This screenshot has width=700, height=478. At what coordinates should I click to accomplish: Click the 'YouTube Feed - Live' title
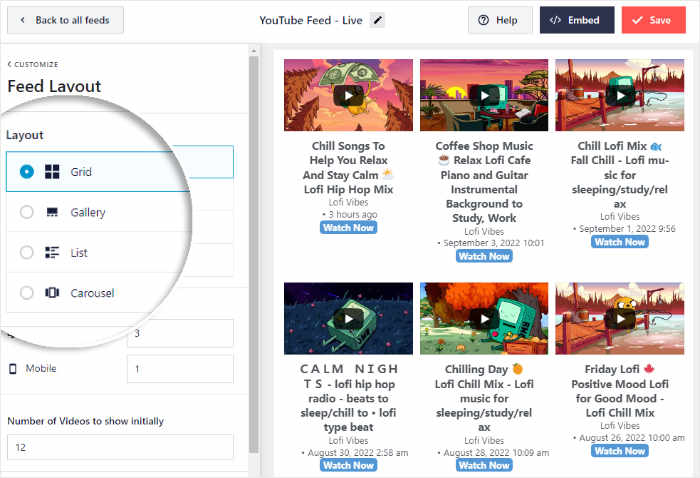pyautogui.click(x=311, y=21)
